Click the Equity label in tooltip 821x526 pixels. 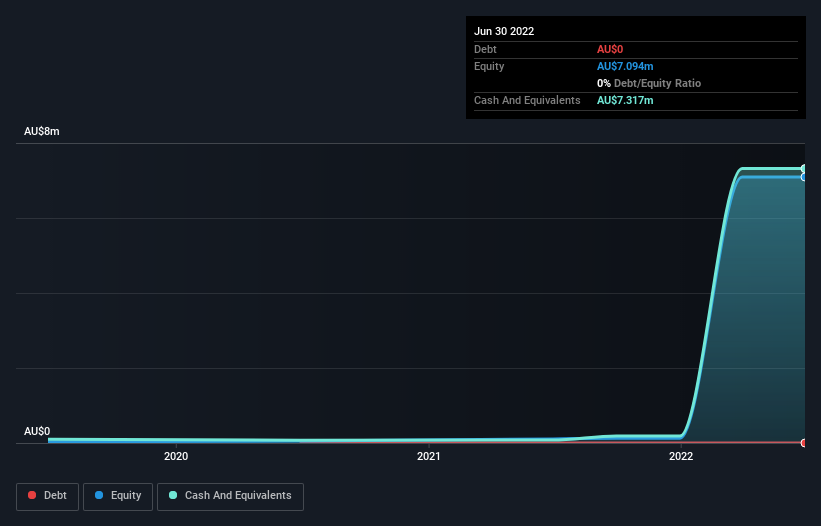[489, 66]
